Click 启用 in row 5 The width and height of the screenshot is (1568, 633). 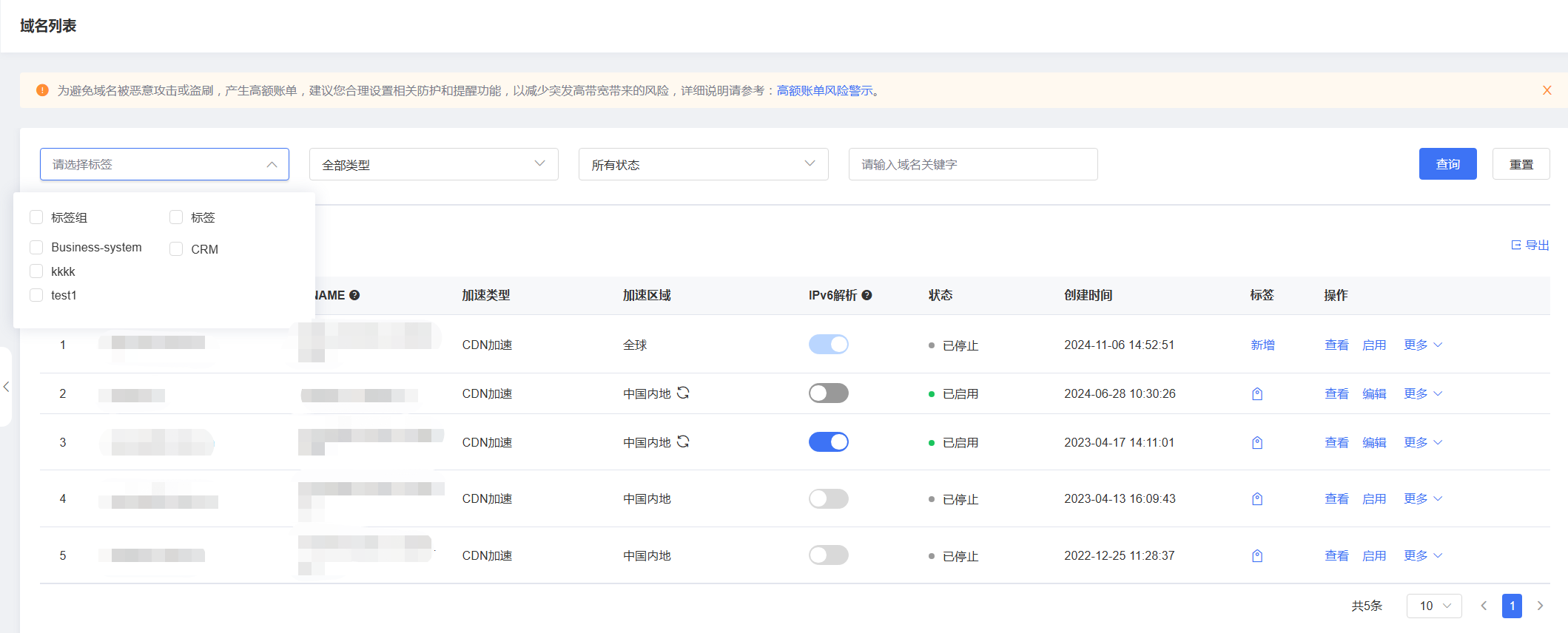click(x=1374, y=555)
